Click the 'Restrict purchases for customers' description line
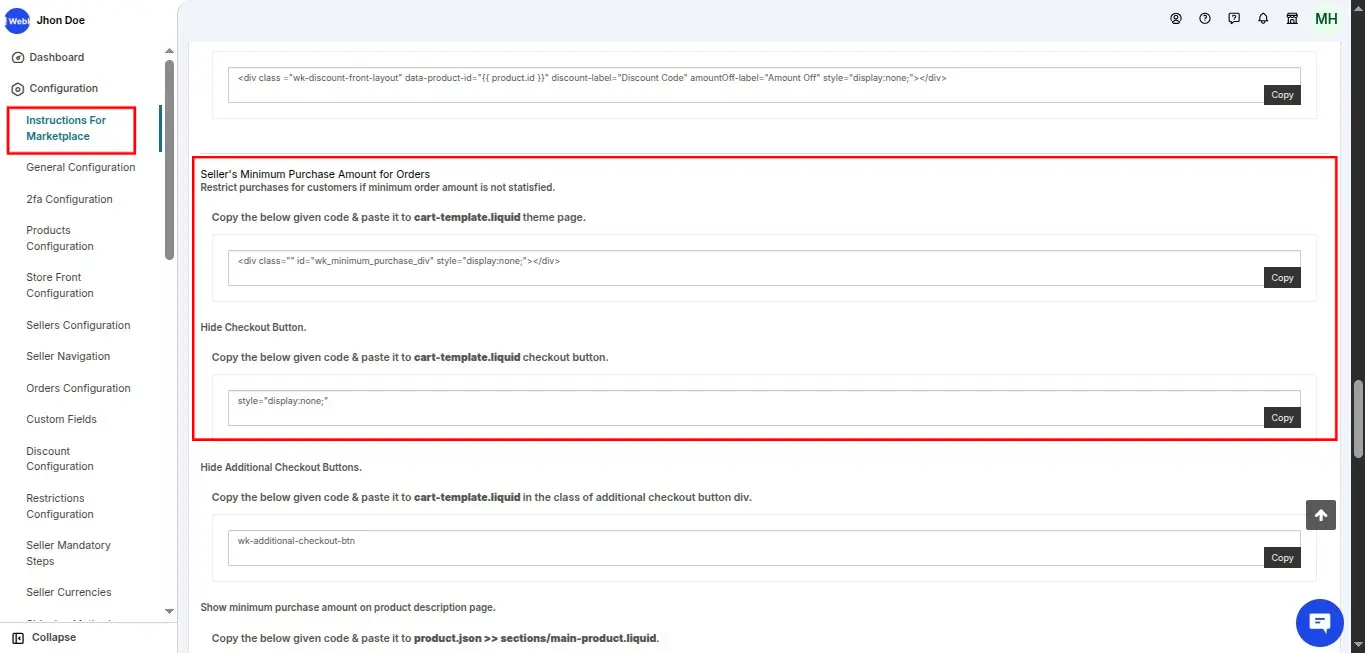This screenshot has height=653, width=1365. 377,187
